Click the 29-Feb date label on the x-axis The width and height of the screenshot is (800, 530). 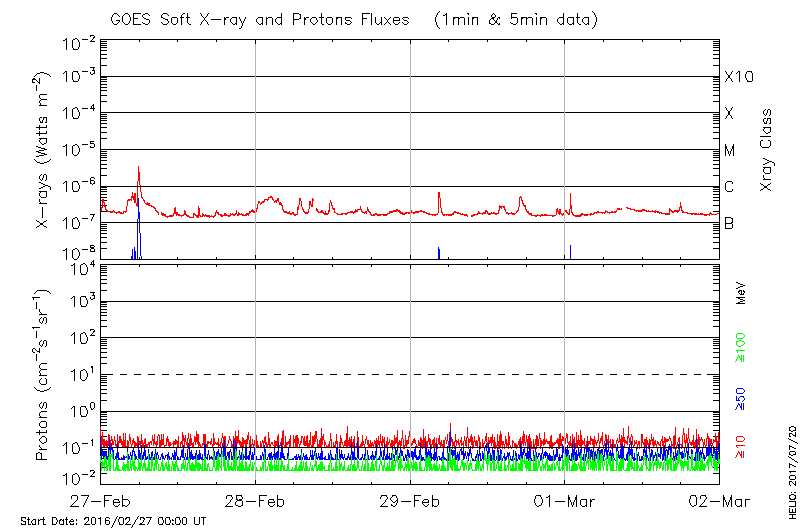[410, 500]
